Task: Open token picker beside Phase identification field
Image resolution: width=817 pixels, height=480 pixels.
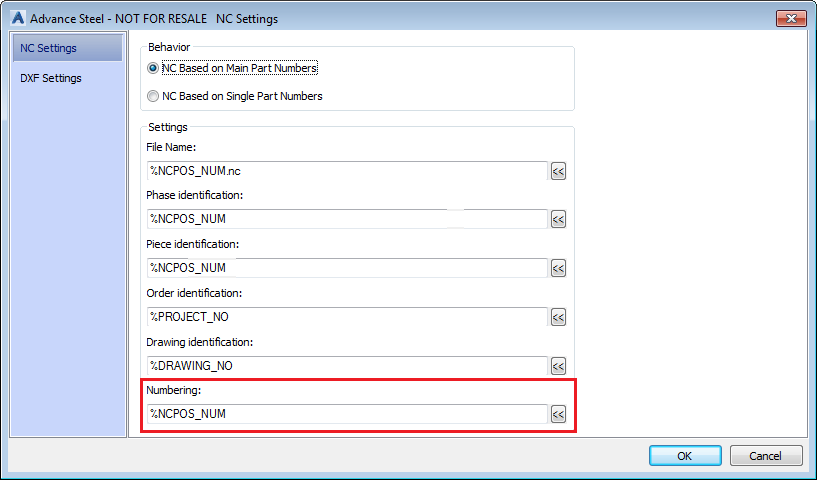Action: [x=558, y=219]
